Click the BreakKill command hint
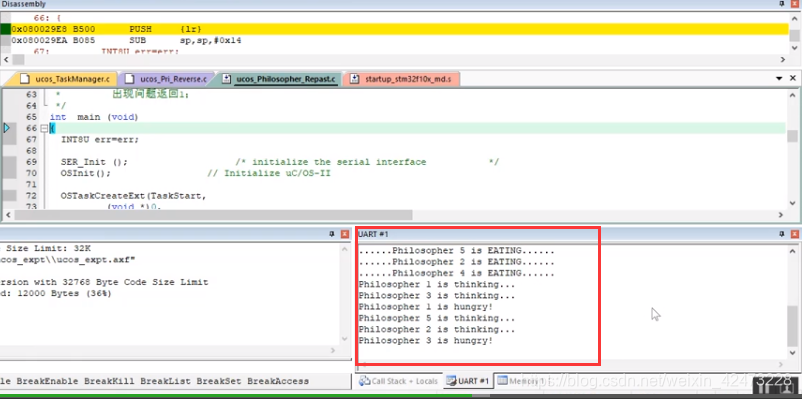The width and height of the screenshot is (802, 399). point(109,381)
